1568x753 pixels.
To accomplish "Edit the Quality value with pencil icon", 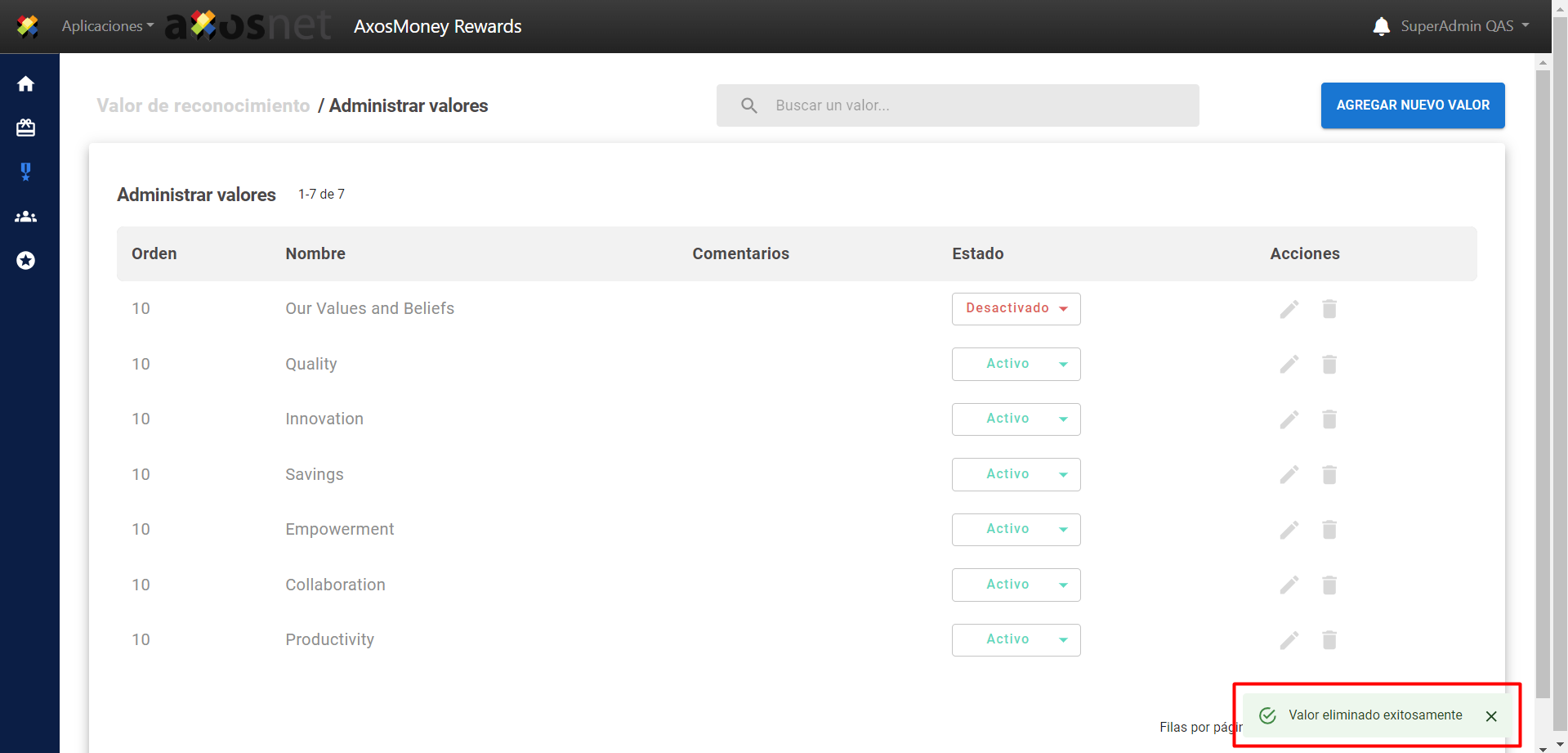I will [x=1289, y=365].
